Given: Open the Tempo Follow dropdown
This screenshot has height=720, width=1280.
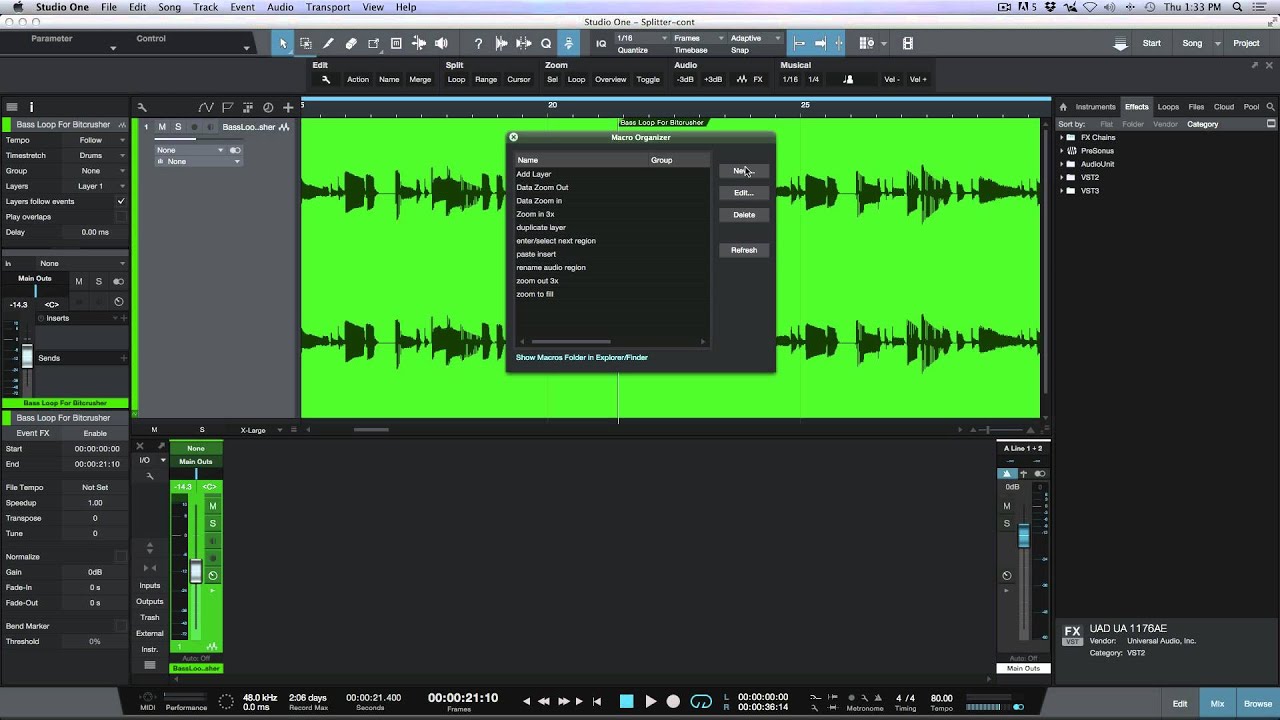Looking at the screenshot, I should 95,140.
